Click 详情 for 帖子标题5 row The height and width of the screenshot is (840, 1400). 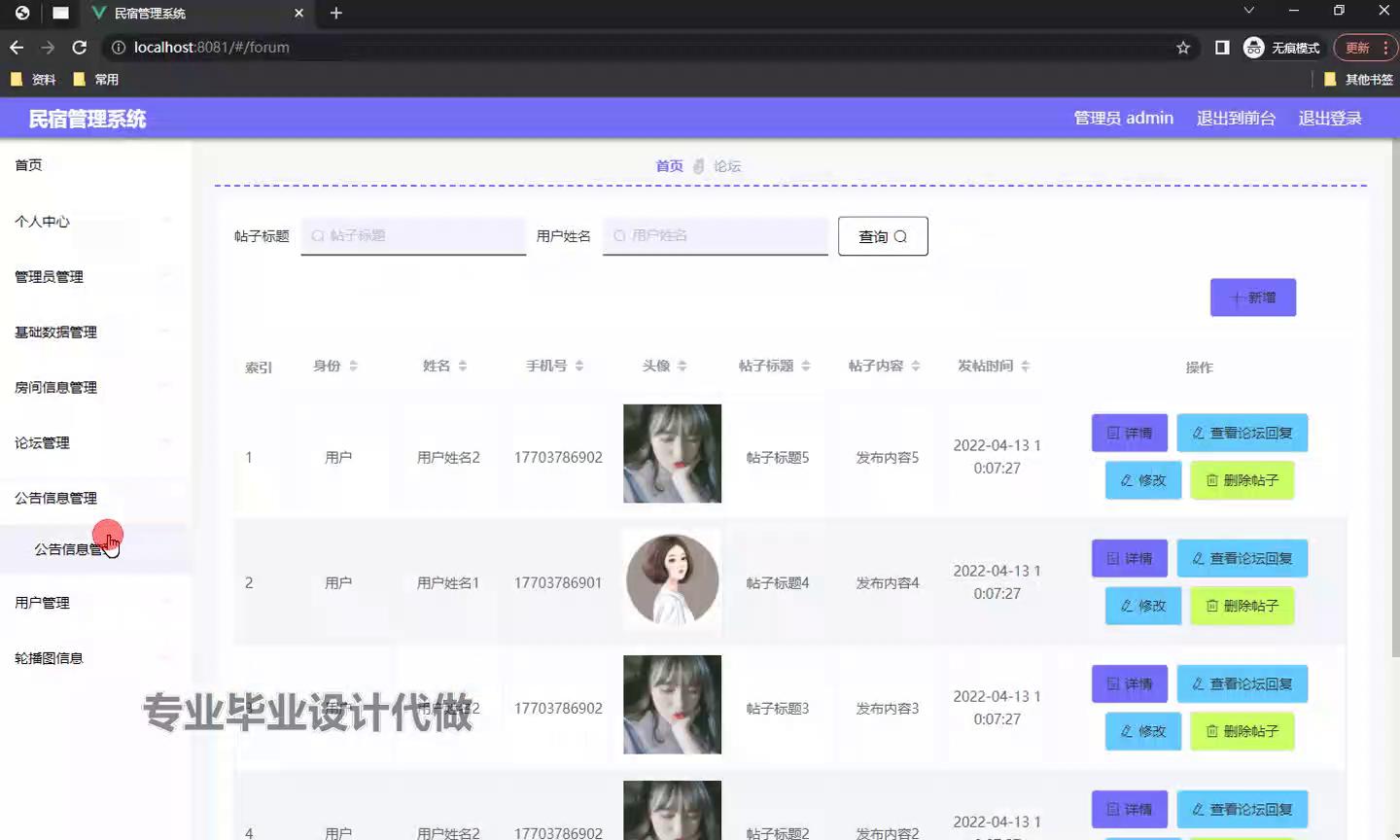point(1130,433)
